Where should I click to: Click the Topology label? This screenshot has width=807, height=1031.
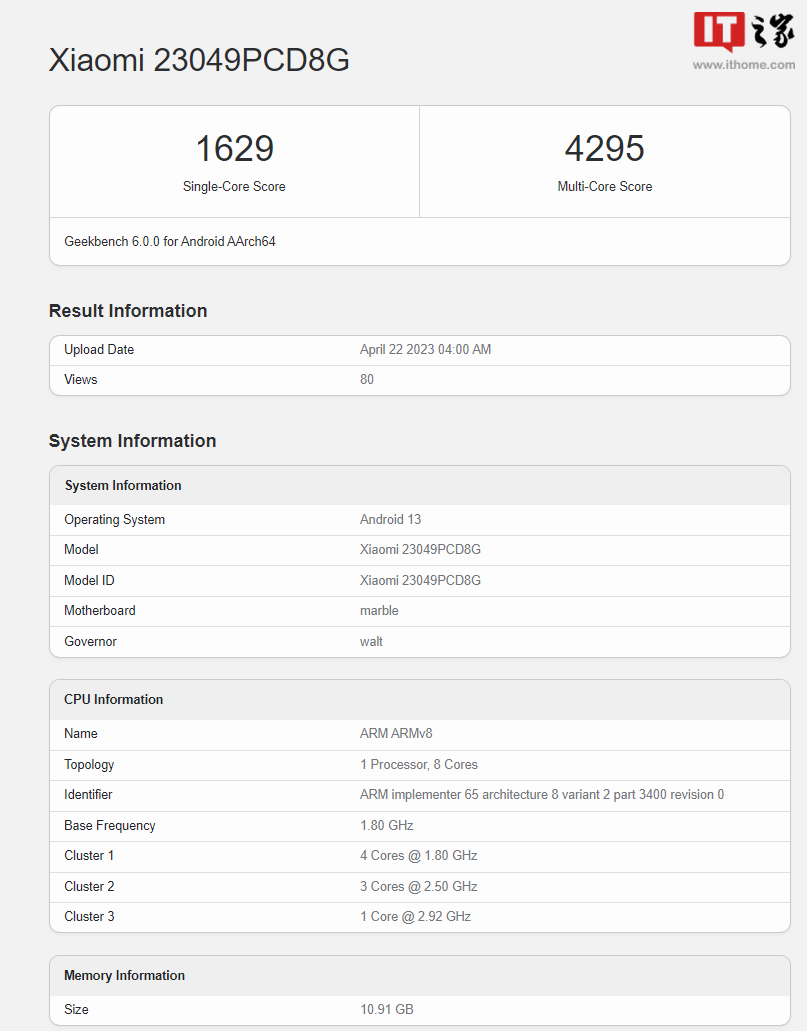(x=89, y=765)
